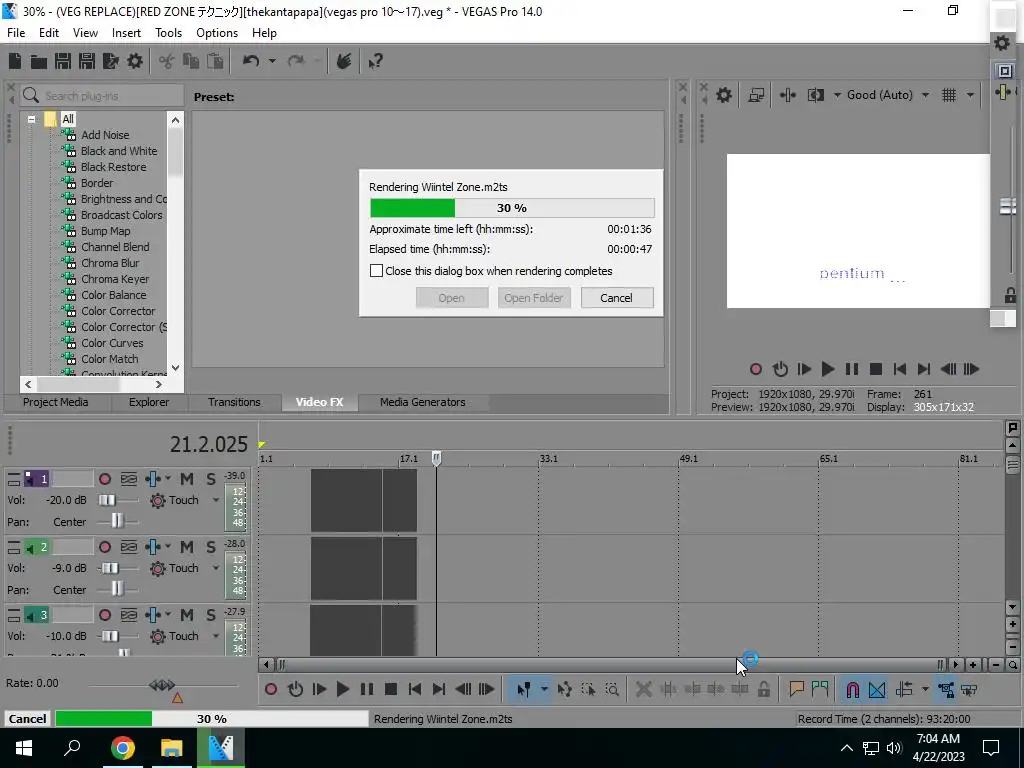Screen dimensions: 1024x768
Task: Click Go to End in timeline transport
Action: click(439, 689)
